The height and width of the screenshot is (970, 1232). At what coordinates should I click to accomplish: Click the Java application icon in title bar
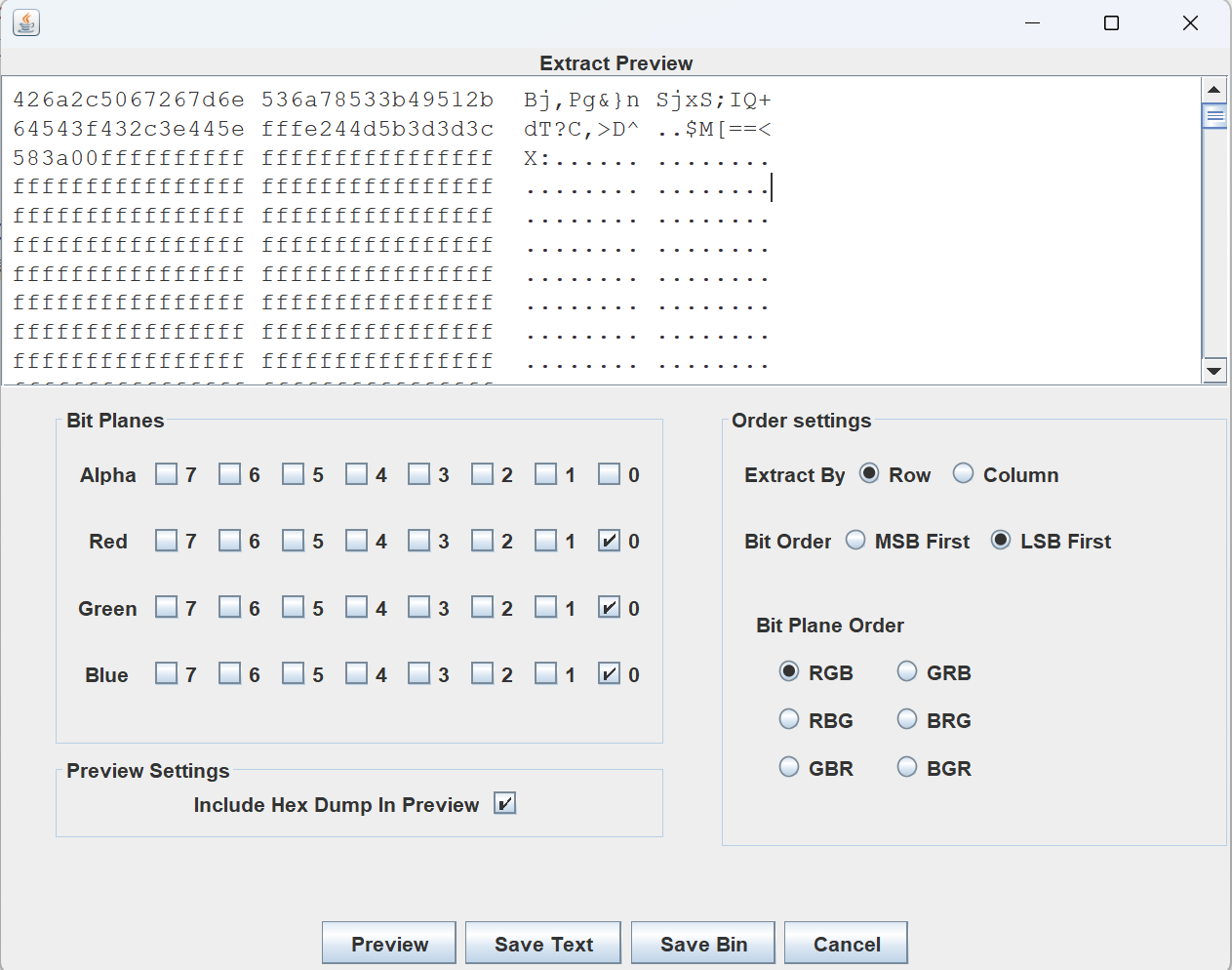point(26,22)
